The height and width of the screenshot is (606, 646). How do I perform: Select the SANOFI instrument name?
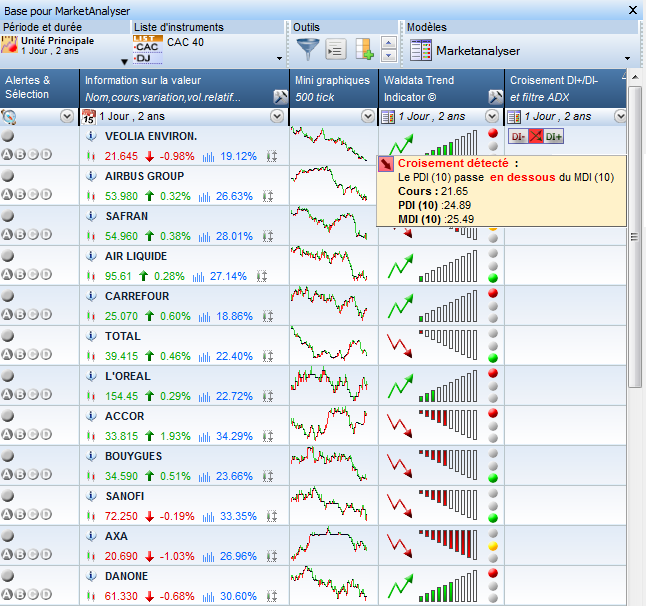click(x=125, y=496)
